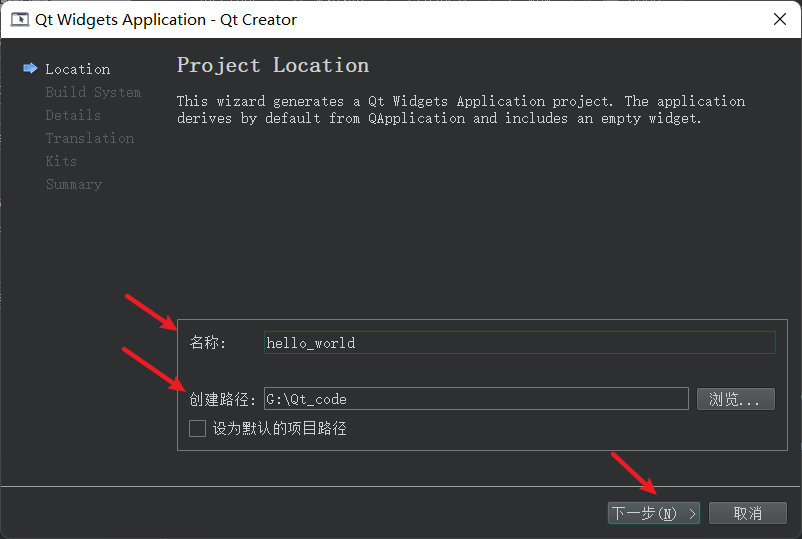Viewport: 802px width, 539px height.
Task: Click the creation path field G:\Qt_code
Action: (x=476, y=399)
